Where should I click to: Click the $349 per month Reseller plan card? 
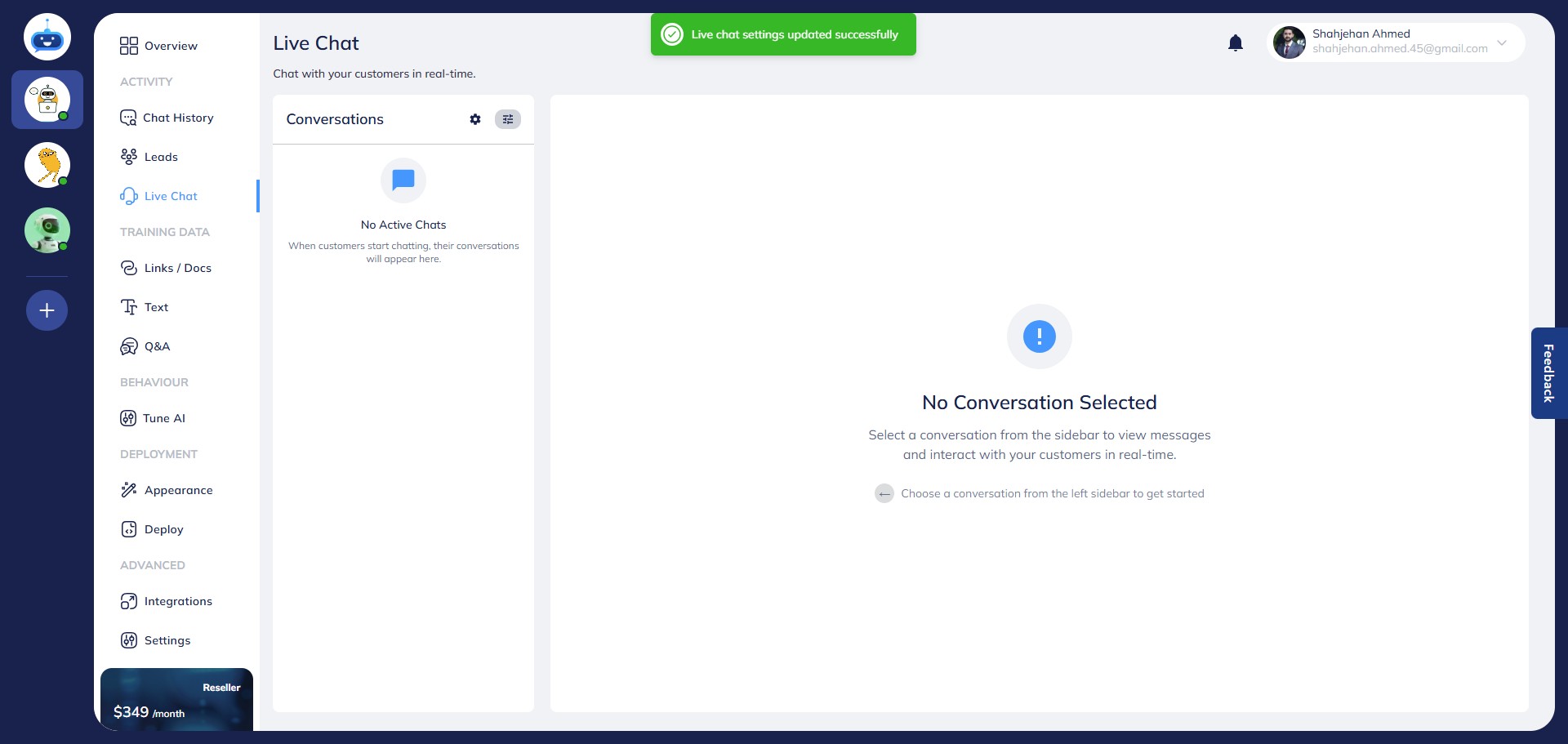[x=176, y=701]
